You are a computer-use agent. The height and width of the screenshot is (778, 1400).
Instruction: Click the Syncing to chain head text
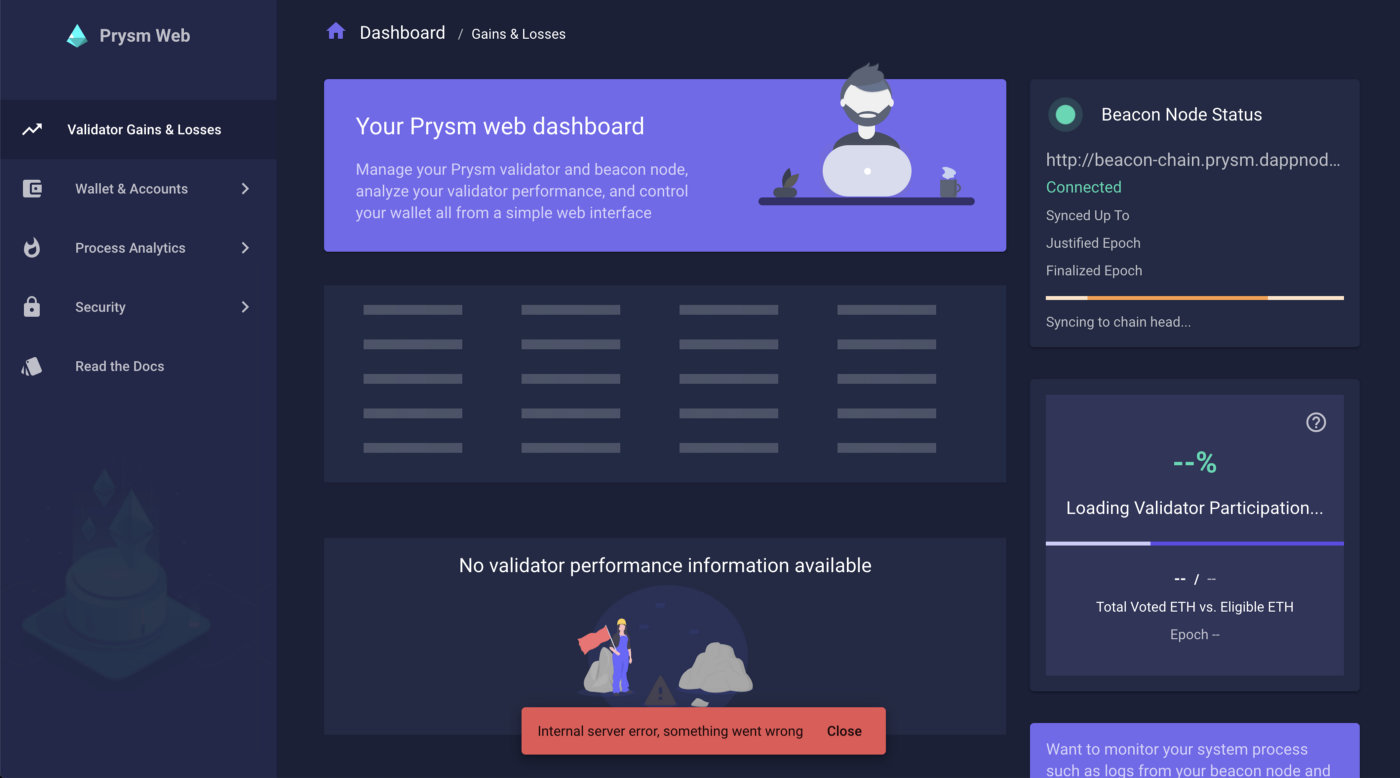point(1118,322)
